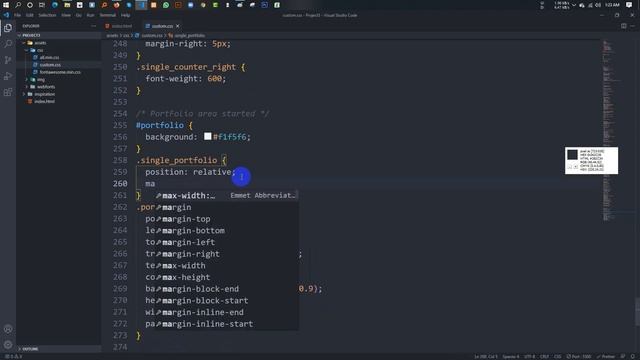The height and width of the screenshot is (360, 640).
Task: Click the notifications bell in status bar
Action: tap(633, 357)
